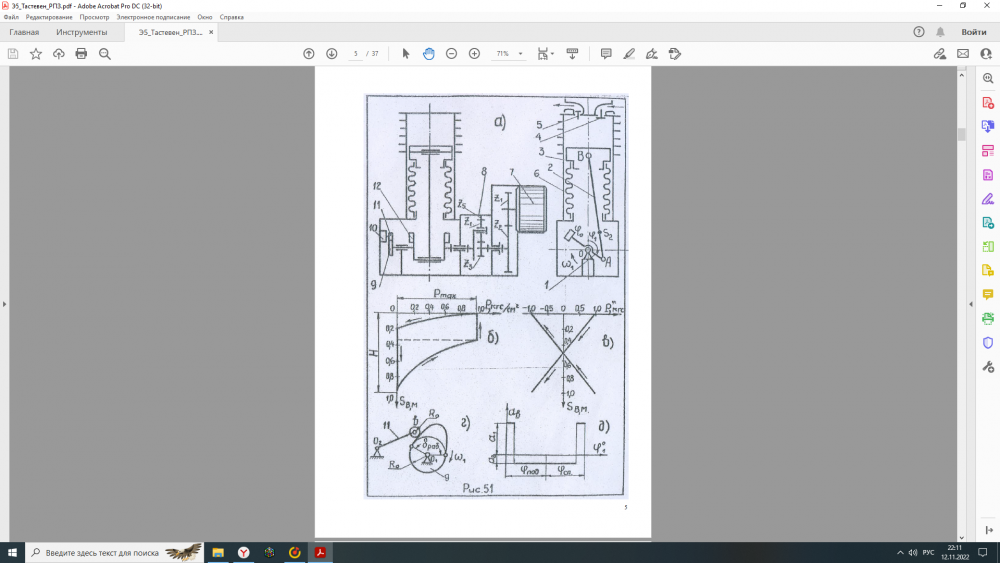1000x563 pixels.
Task: Open the highlighter pen tool
Action: [x=629, y=53]
